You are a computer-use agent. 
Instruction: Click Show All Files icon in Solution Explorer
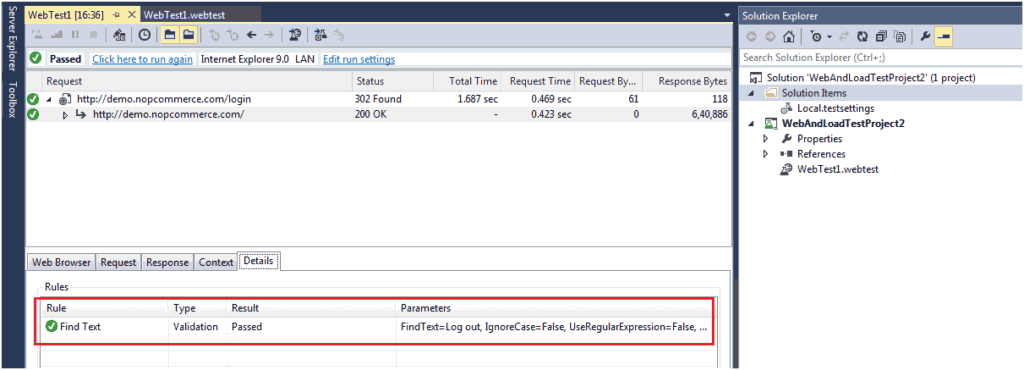[900, 37]
